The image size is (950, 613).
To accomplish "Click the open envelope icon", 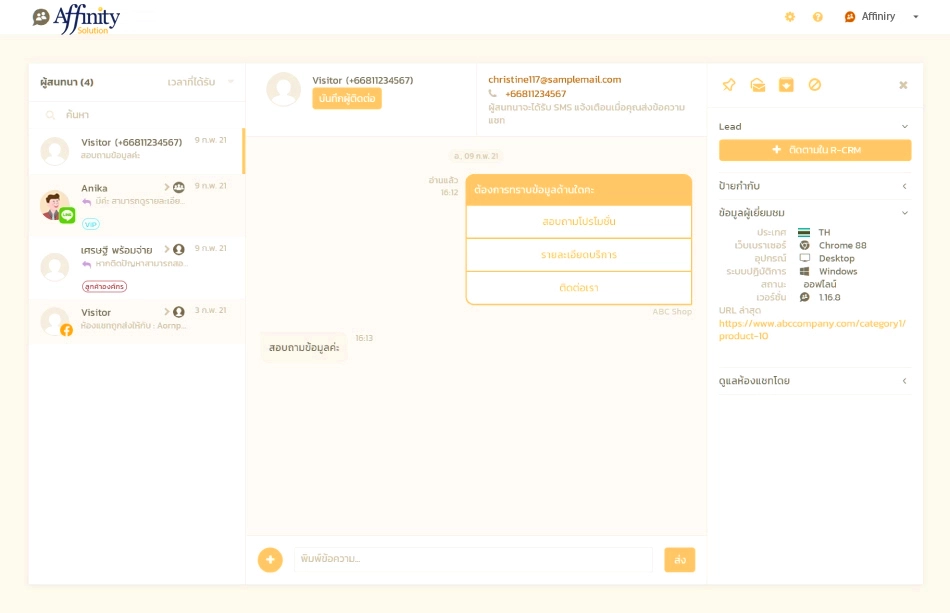I will point(757,85).
